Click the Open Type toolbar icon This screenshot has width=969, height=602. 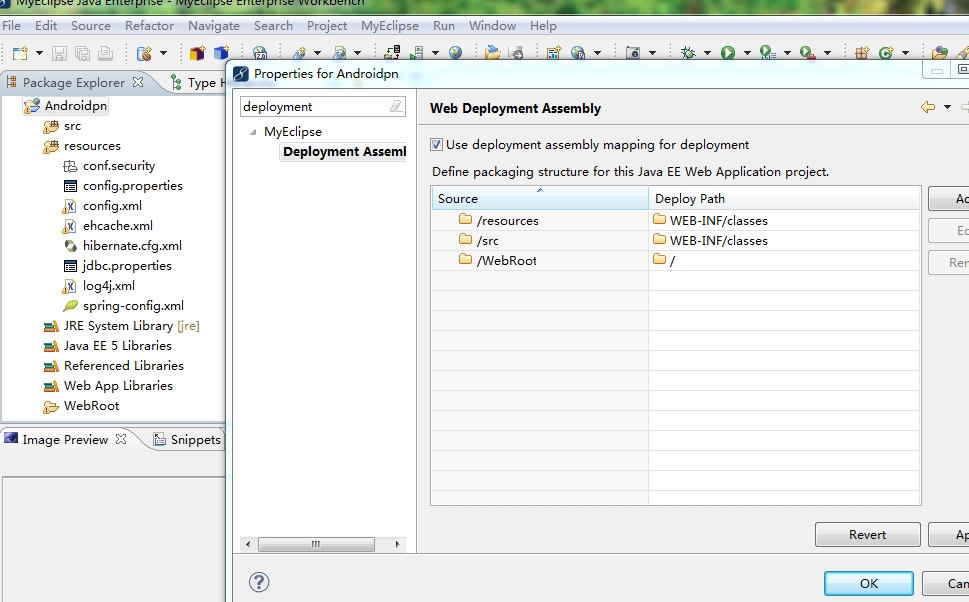(940, 53)
